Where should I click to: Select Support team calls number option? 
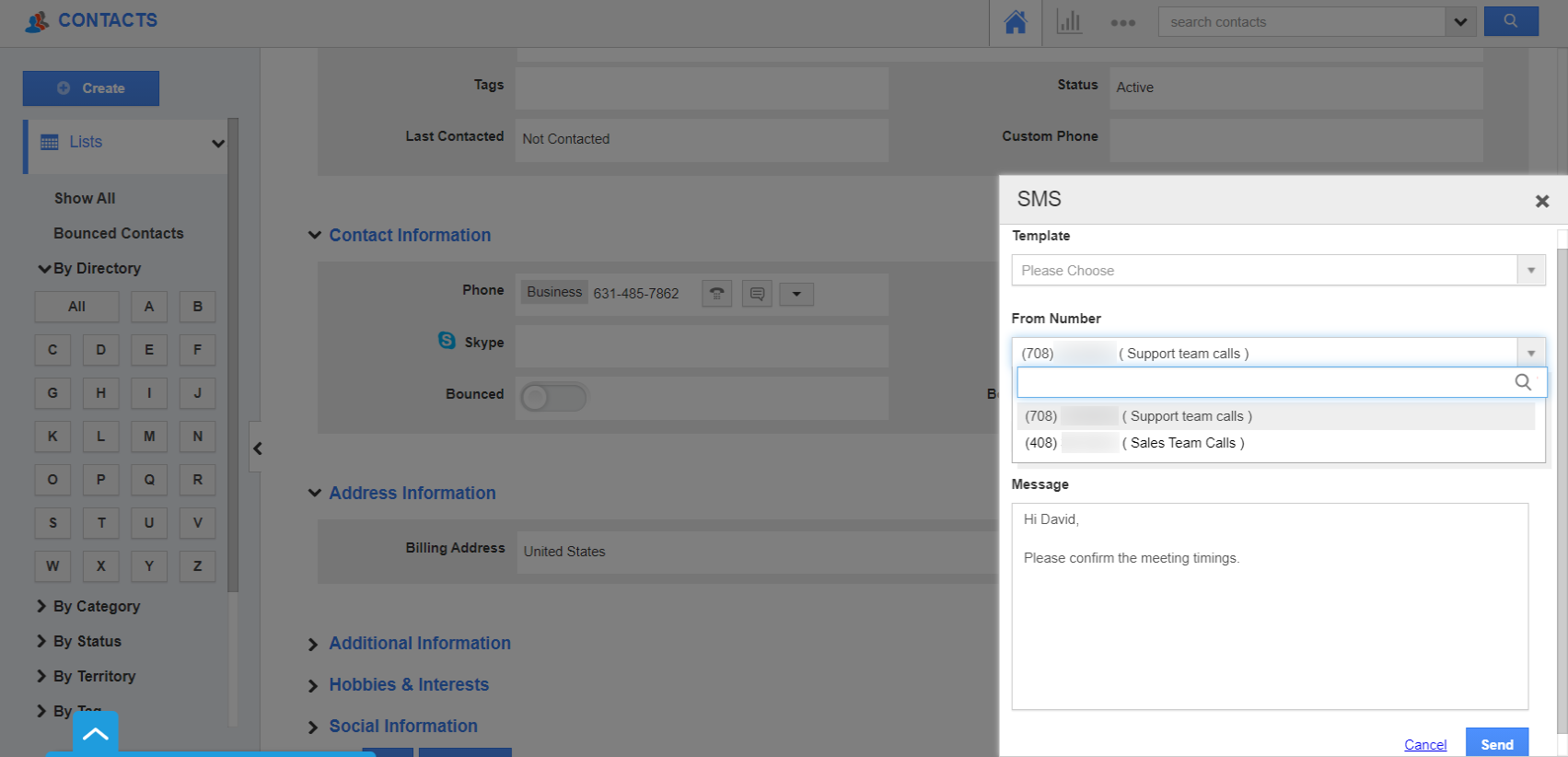click(x=1186, y=416)
